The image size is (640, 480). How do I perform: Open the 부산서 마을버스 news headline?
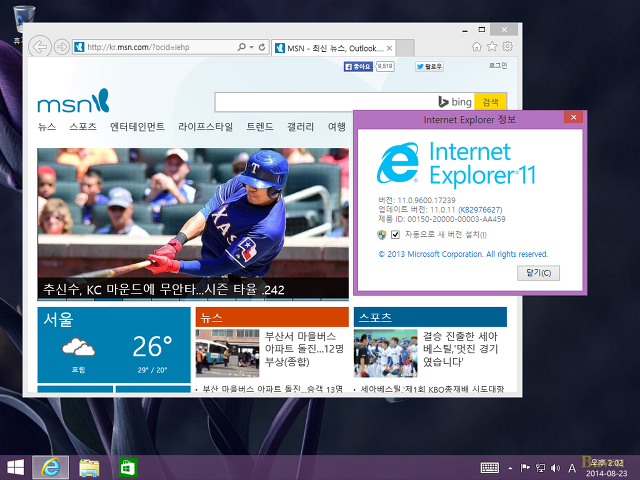pos(304,349)
